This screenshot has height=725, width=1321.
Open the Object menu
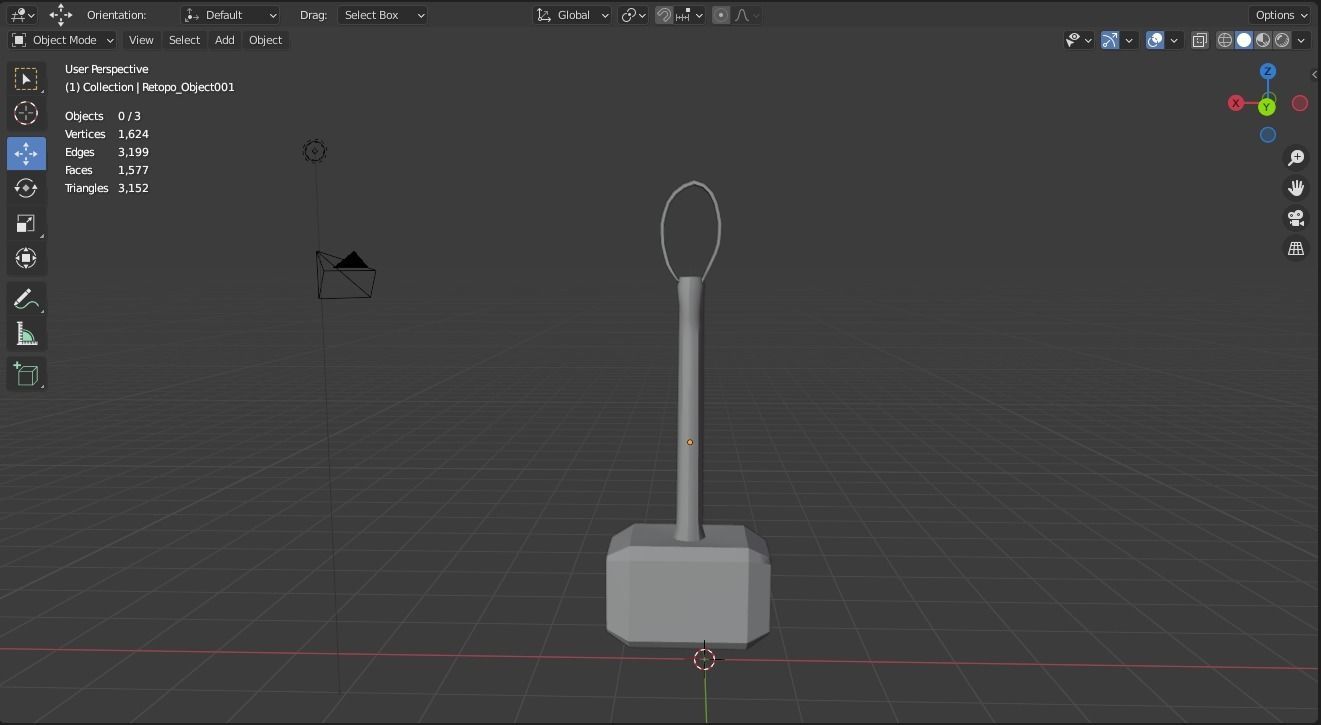point(265,40)
